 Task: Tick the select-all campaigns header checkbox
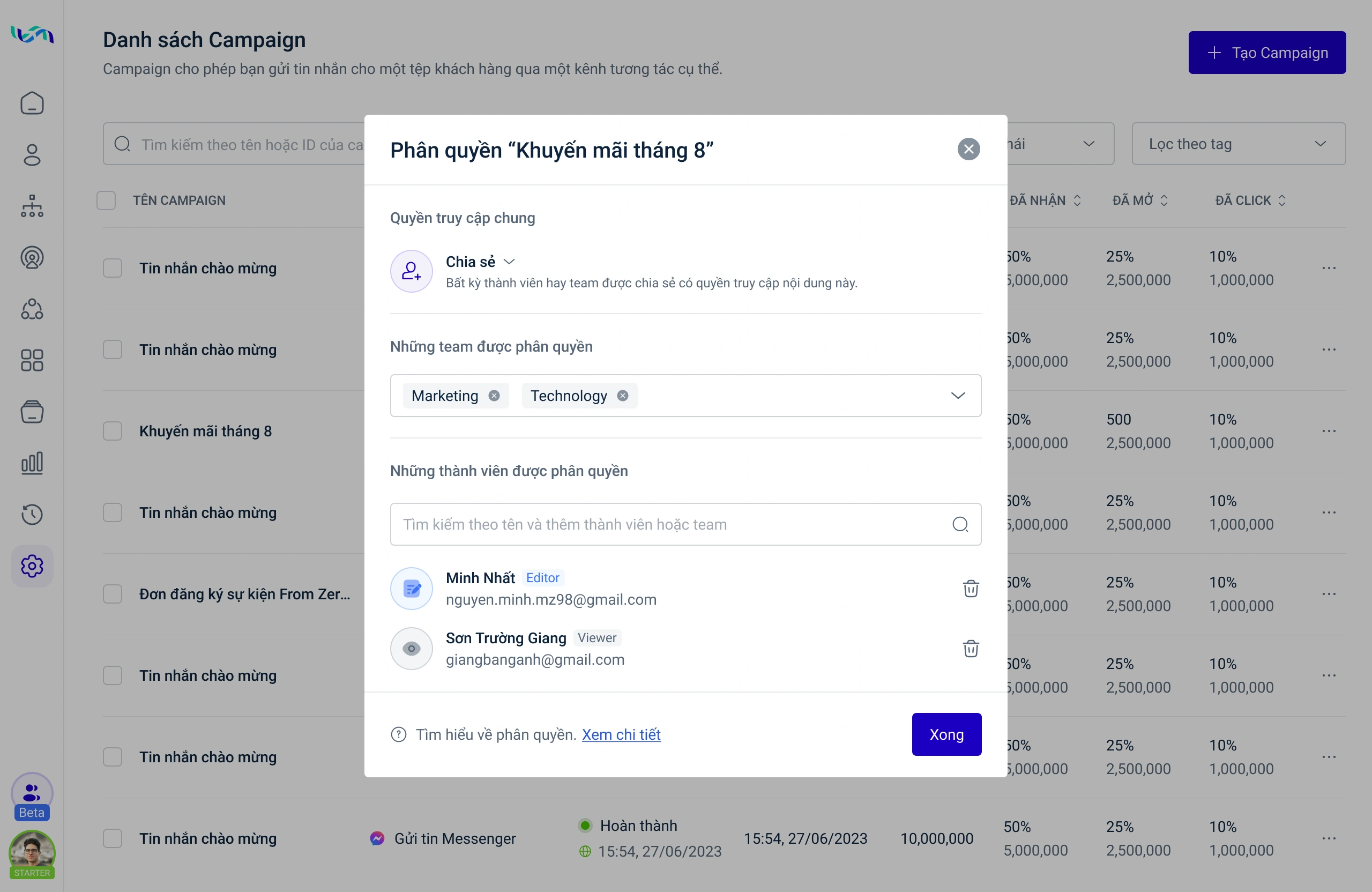(x=106, y=200)
